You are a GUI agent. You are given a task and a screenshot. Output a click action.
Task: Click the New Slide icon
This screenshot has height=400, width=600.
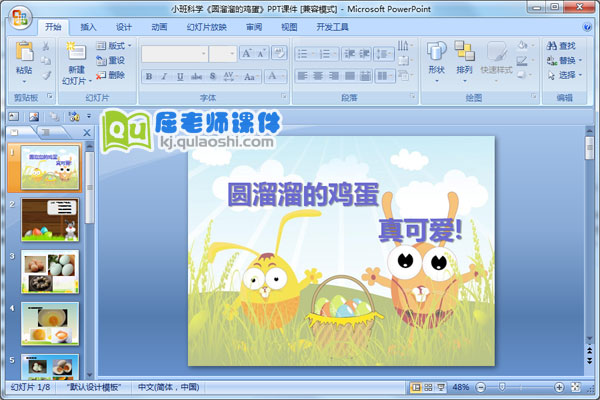[76, 52]
